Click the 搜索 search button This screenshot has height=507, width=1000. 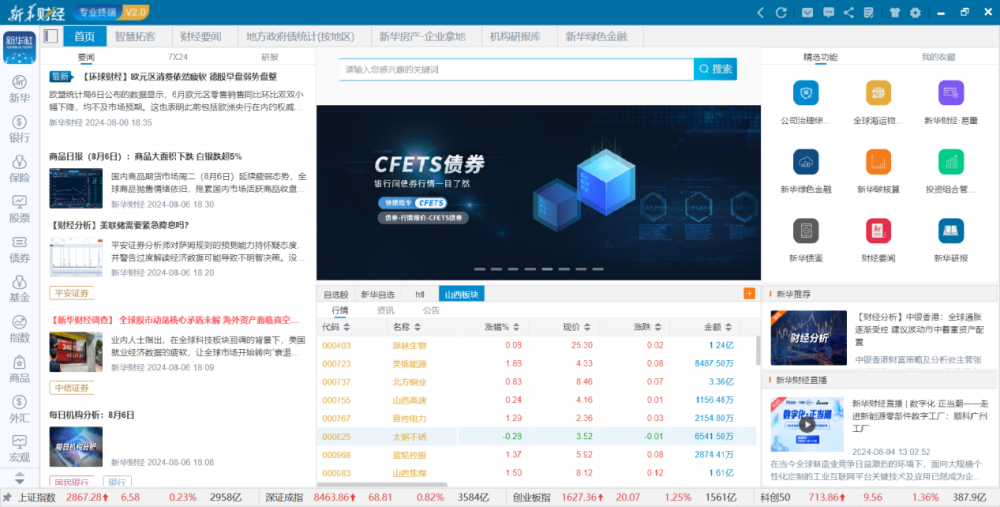(x=715, y=69)
